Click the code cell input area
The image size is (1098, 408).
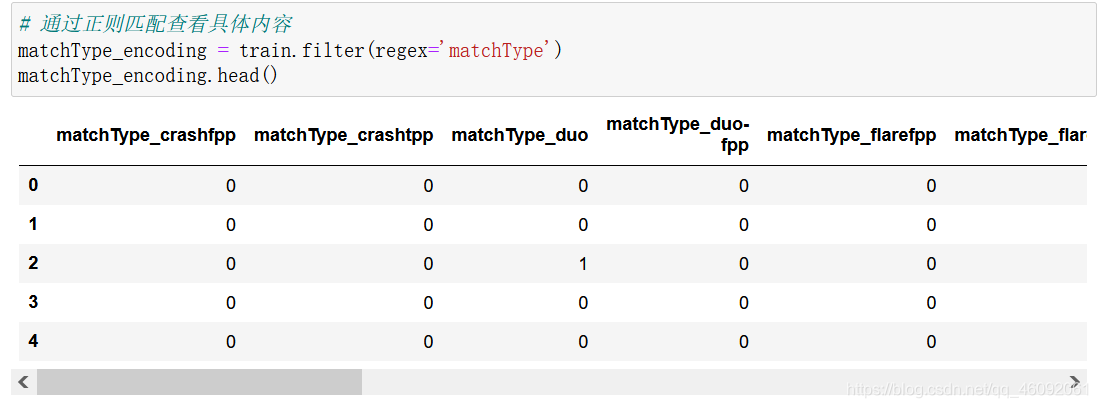pyautogui.click(x=553, y=50)
